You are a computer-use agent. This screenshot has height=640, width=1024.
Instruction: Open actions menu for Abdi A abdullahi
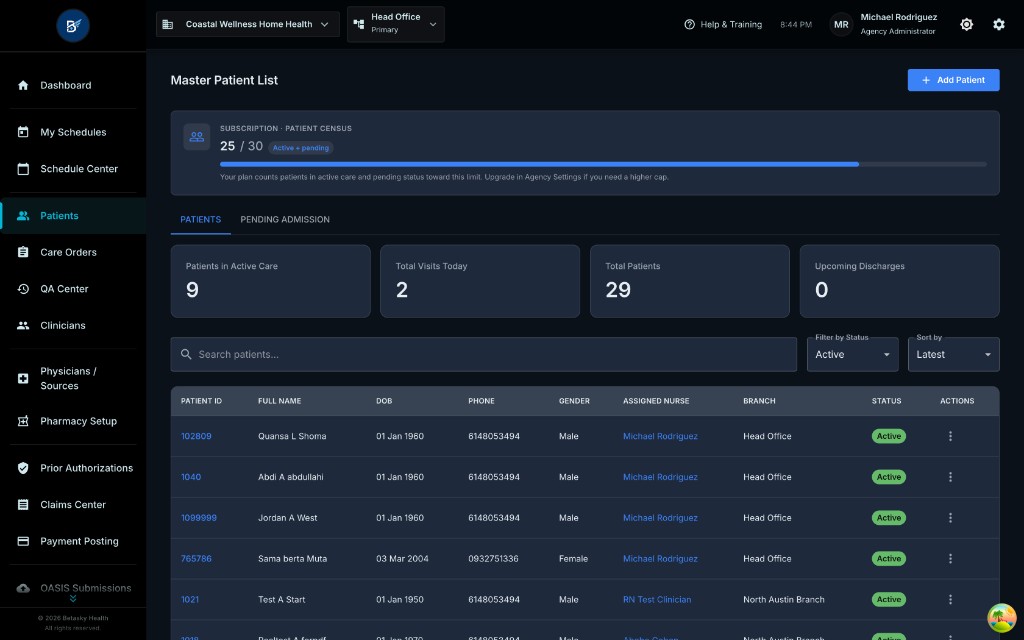(950, 477)
